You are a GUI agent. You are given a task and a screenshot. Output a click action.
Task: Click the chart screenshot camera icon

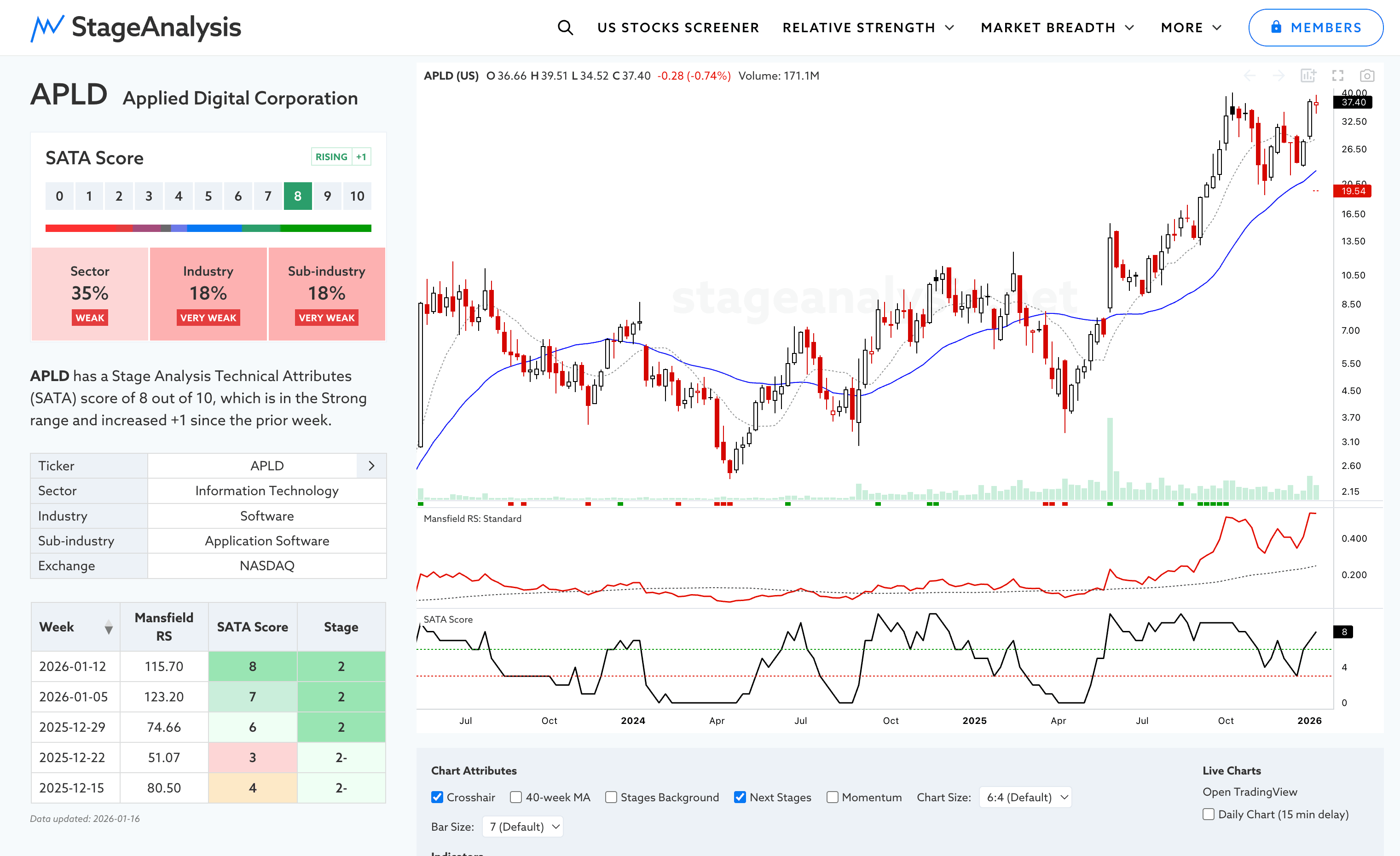point(1367,75)
